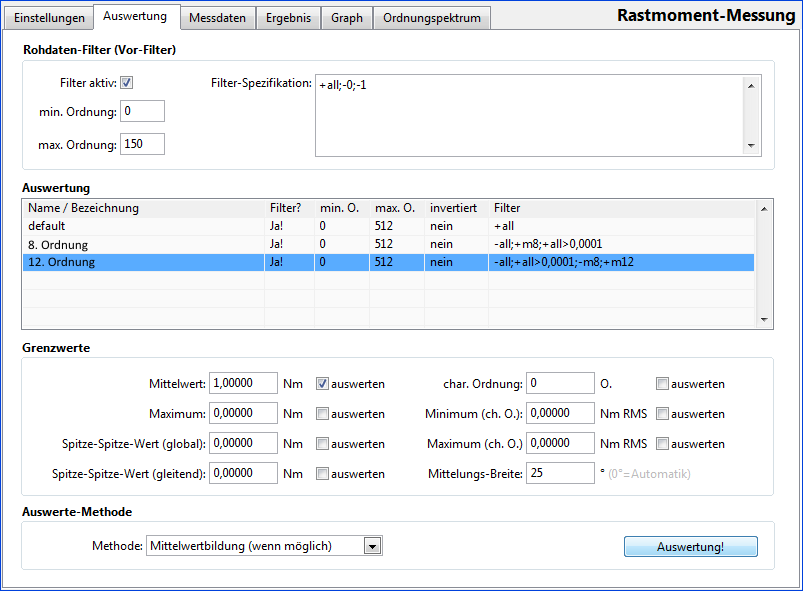Disable Mittelwert auswerten checkbox

(x=322, y=384)
